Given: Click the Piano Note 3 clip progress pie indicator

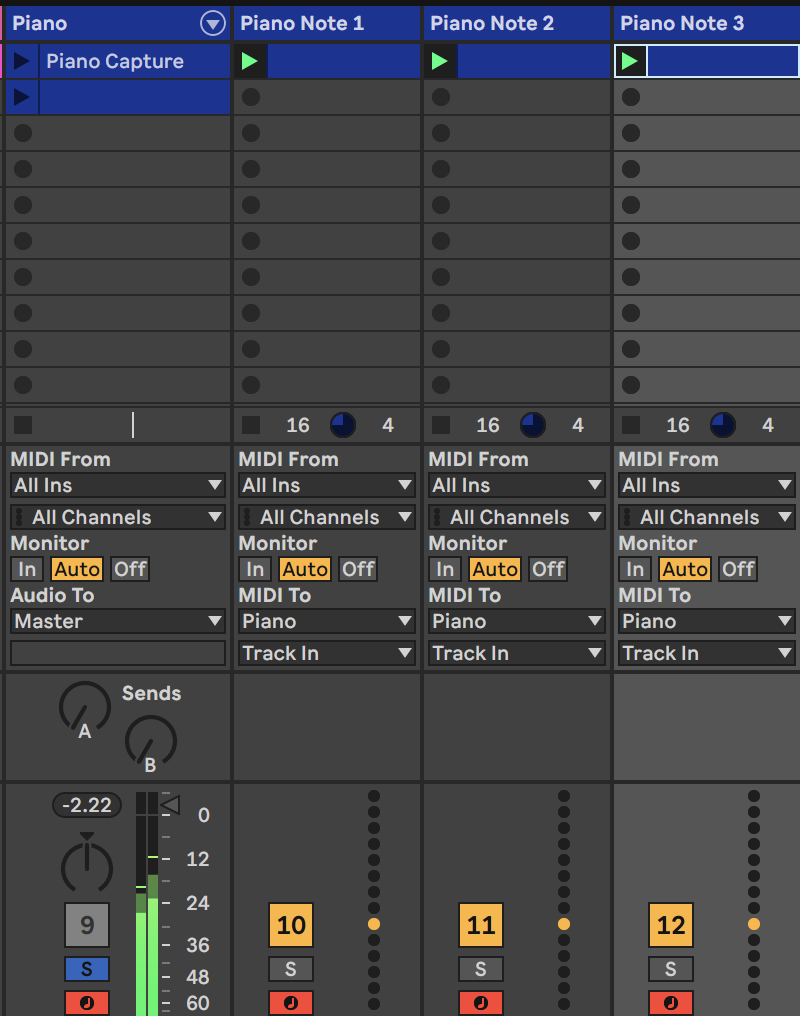Looking at the screenshot, I should pos(722,425).
